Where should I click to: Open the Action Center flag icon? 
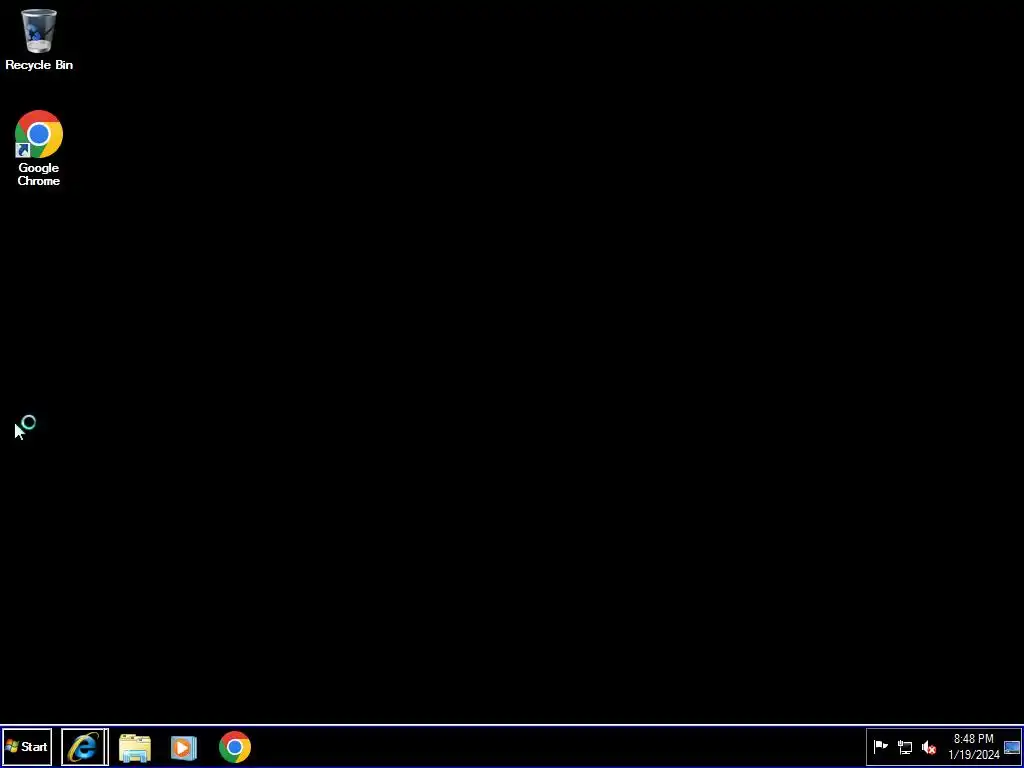880,746
